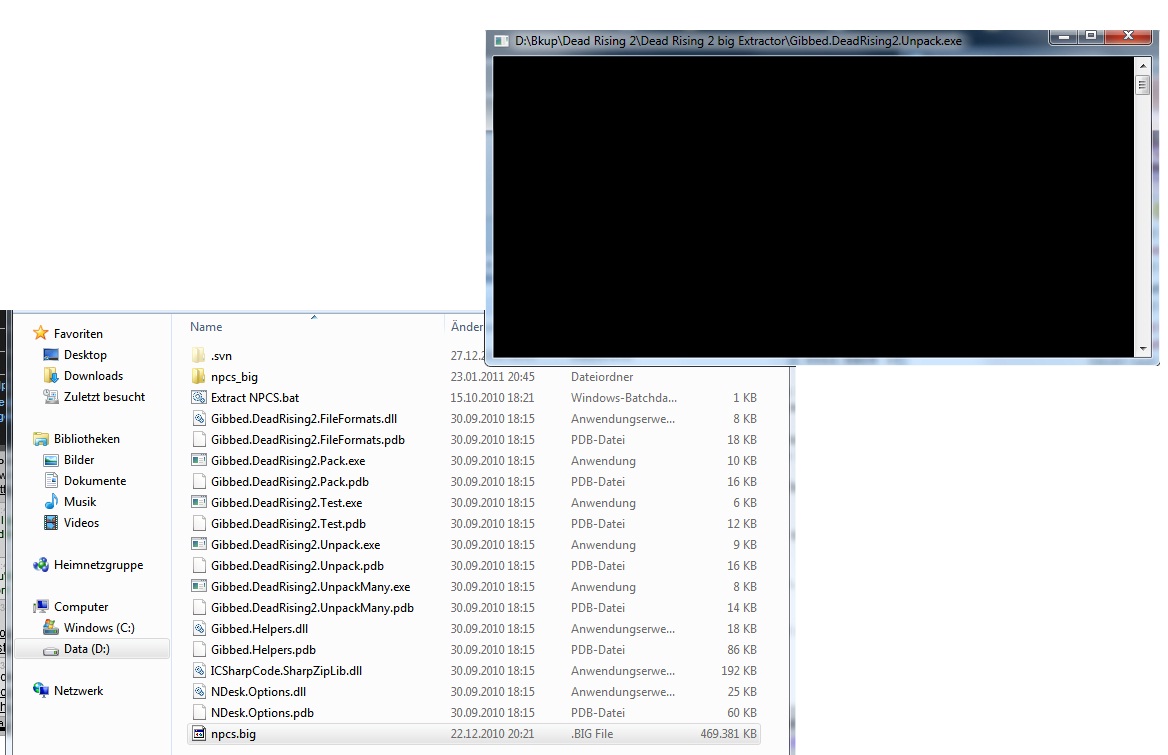Click Gibbed.DeadRising2.FileFormats.dll file icon
This screenshot has width=1168, height=755.
[198, 418]
